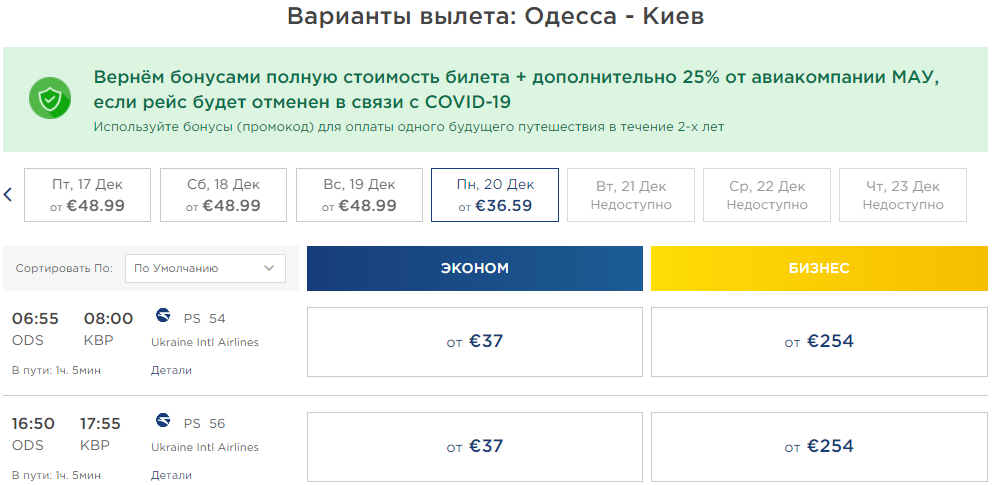
Task: Click unavailable Tuesday 21 December tab
Action: click(631, 195)
